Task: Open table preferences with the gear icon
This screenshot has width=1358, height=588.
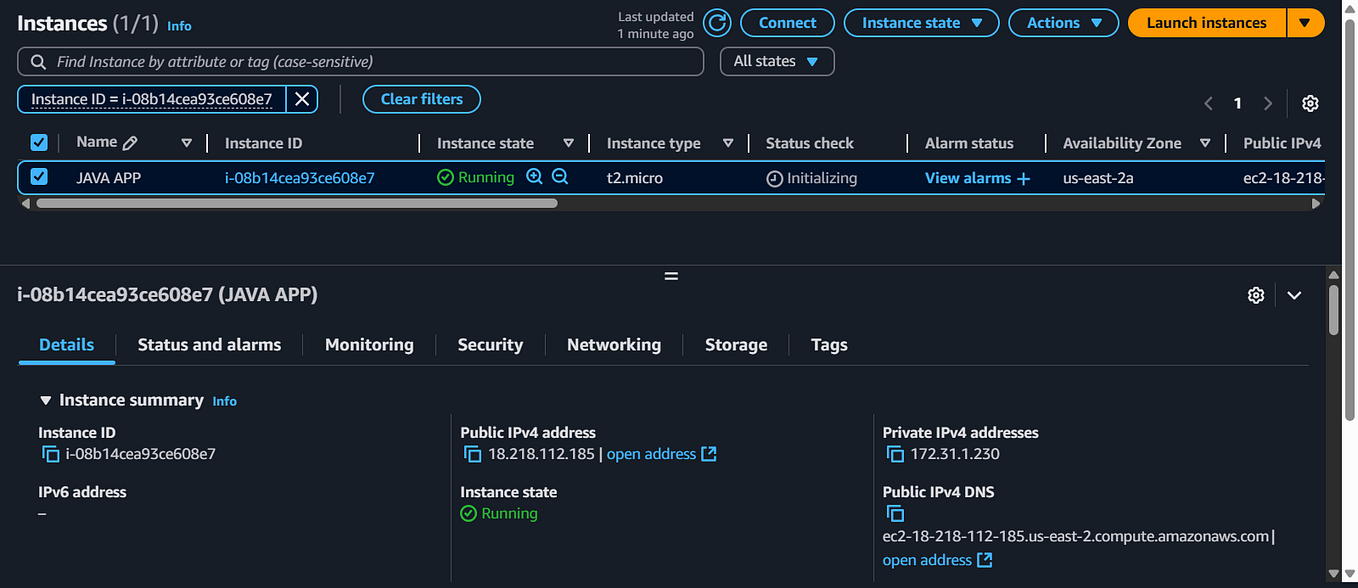Action: coord(1310,103)
